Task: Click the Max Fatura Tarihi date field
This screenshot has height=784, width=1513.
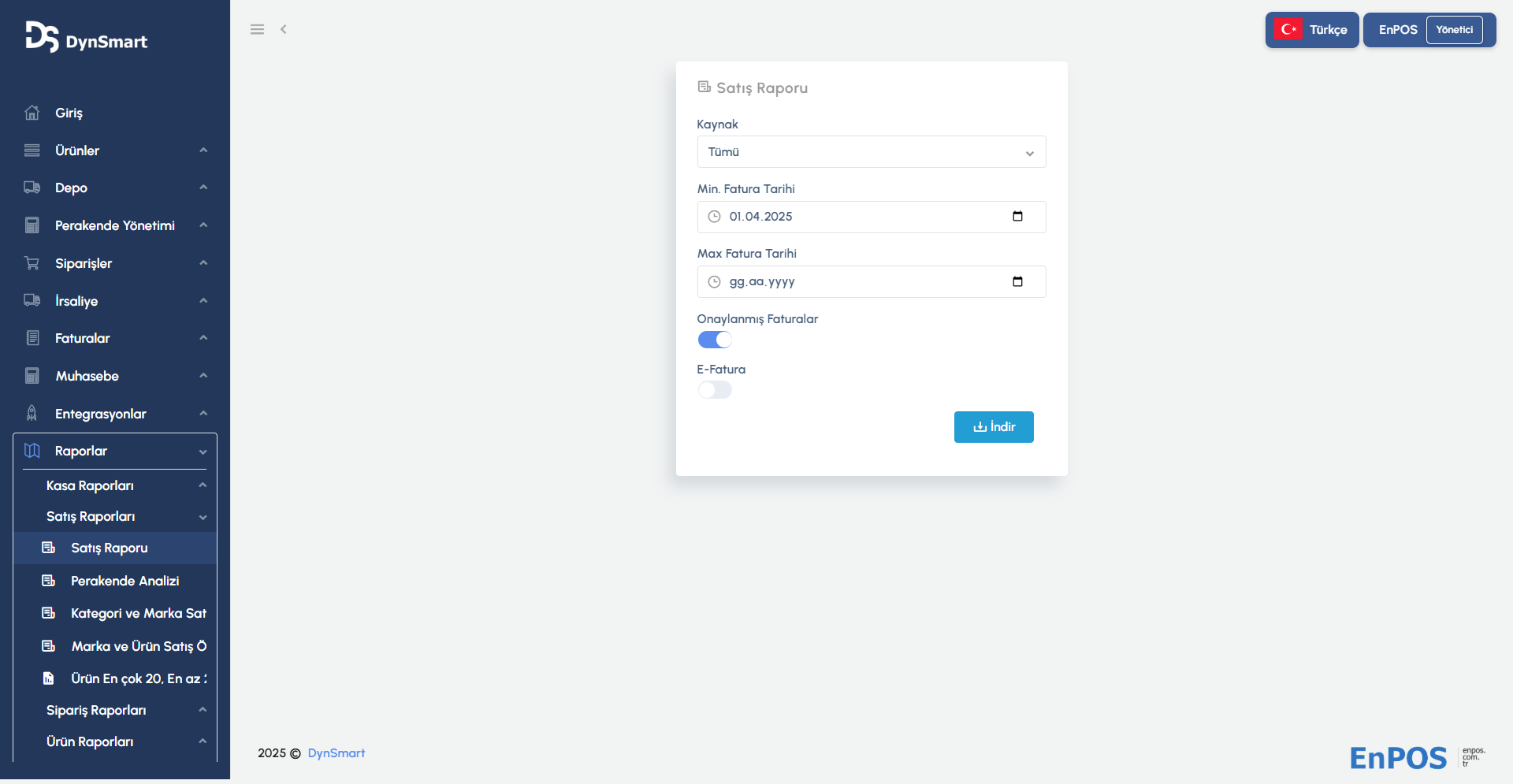Action: (x=859, y=282)
